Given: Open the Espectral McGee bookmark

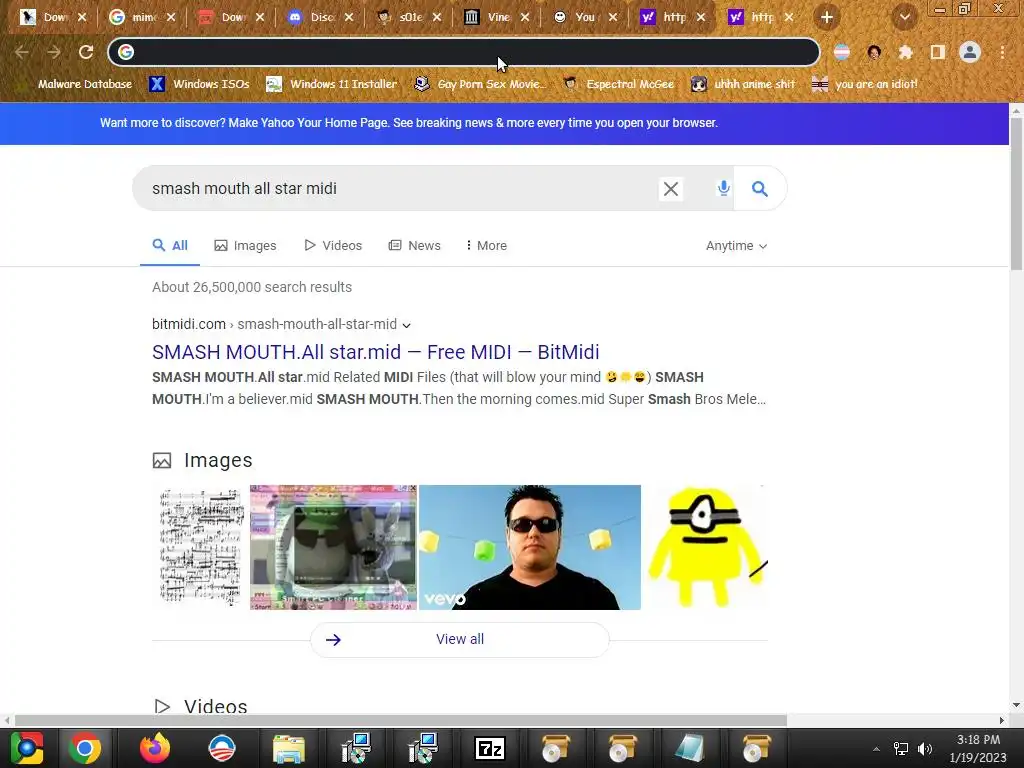Looking at the screenshot, I should tap(618, 84).
